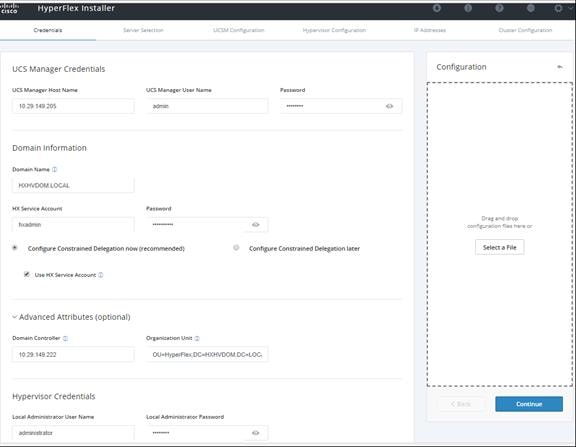Image resolution: width=576 pixels, height=447 pixels.
Task: Click the Select a File button
Action: tap(500, 248)
